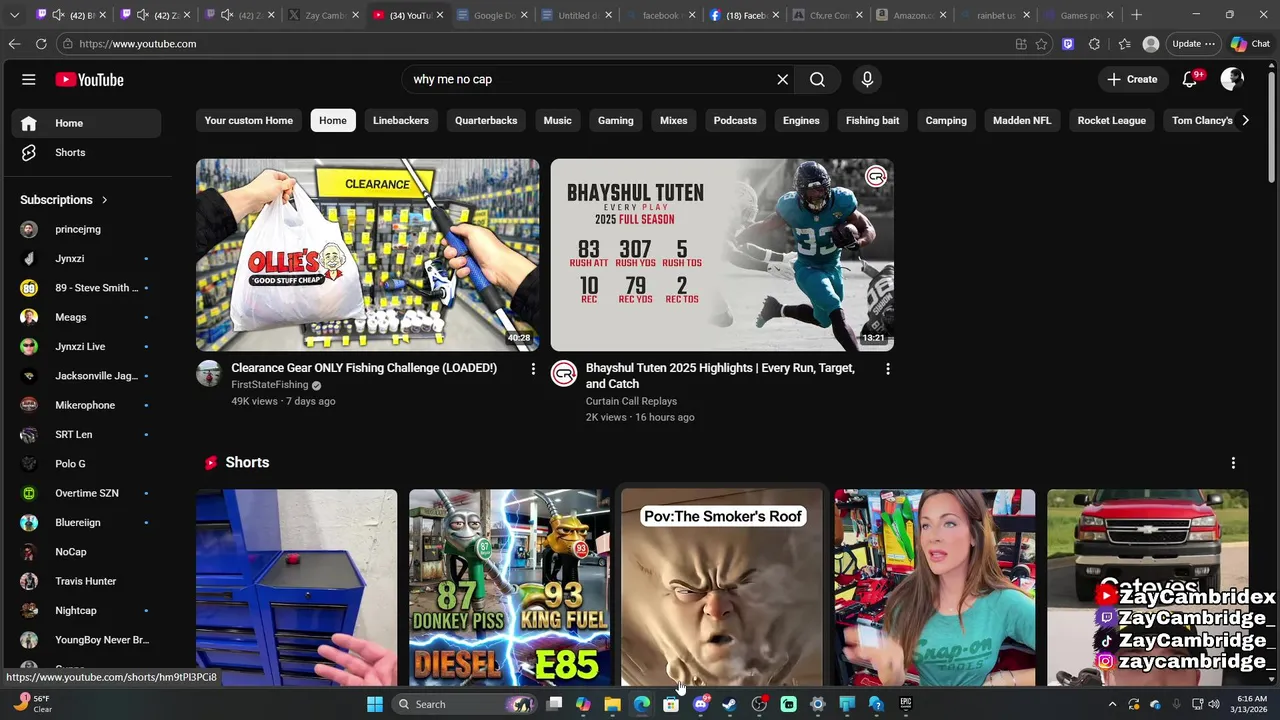Open the Twitch extension icon in toolbar

click(1068, 44)
